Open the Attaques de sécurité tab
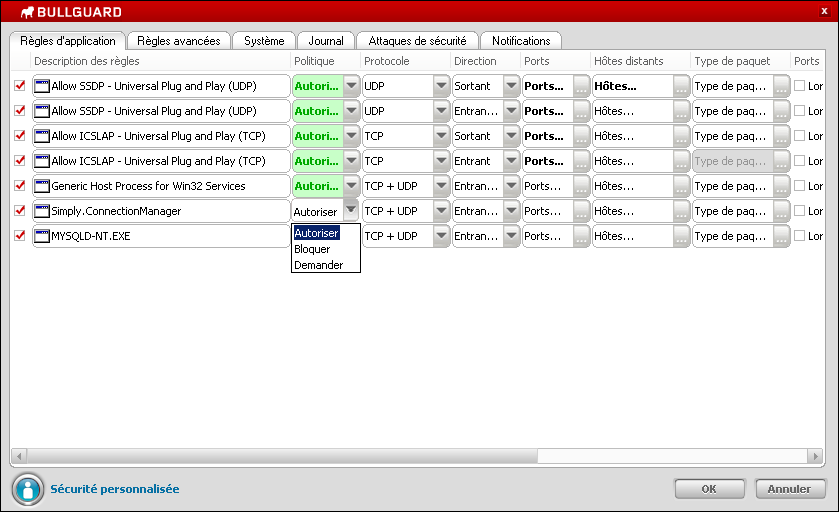Screen dimensions: 839x512 (417, 41)
